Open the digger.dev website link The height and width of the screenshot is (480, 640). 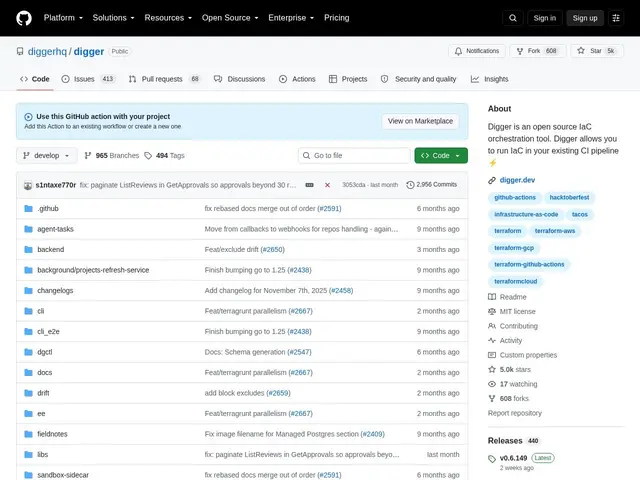[x=517, y=180]
